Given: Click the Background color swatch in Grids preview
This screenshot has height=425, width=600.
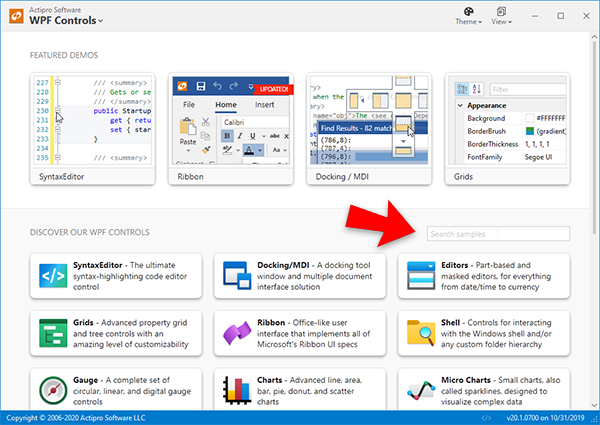Looking at the screenshot, I should [530, 118].
